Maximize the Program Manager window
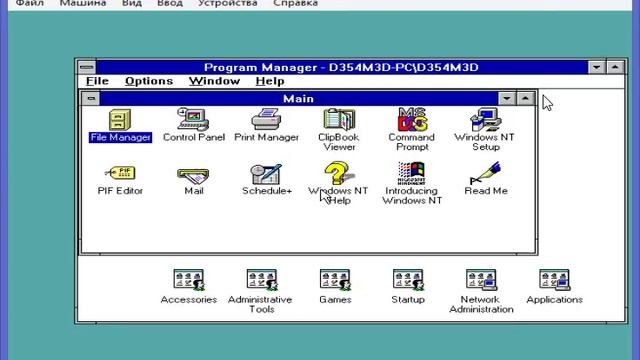 pyautogui.click(x=615, y=67)
